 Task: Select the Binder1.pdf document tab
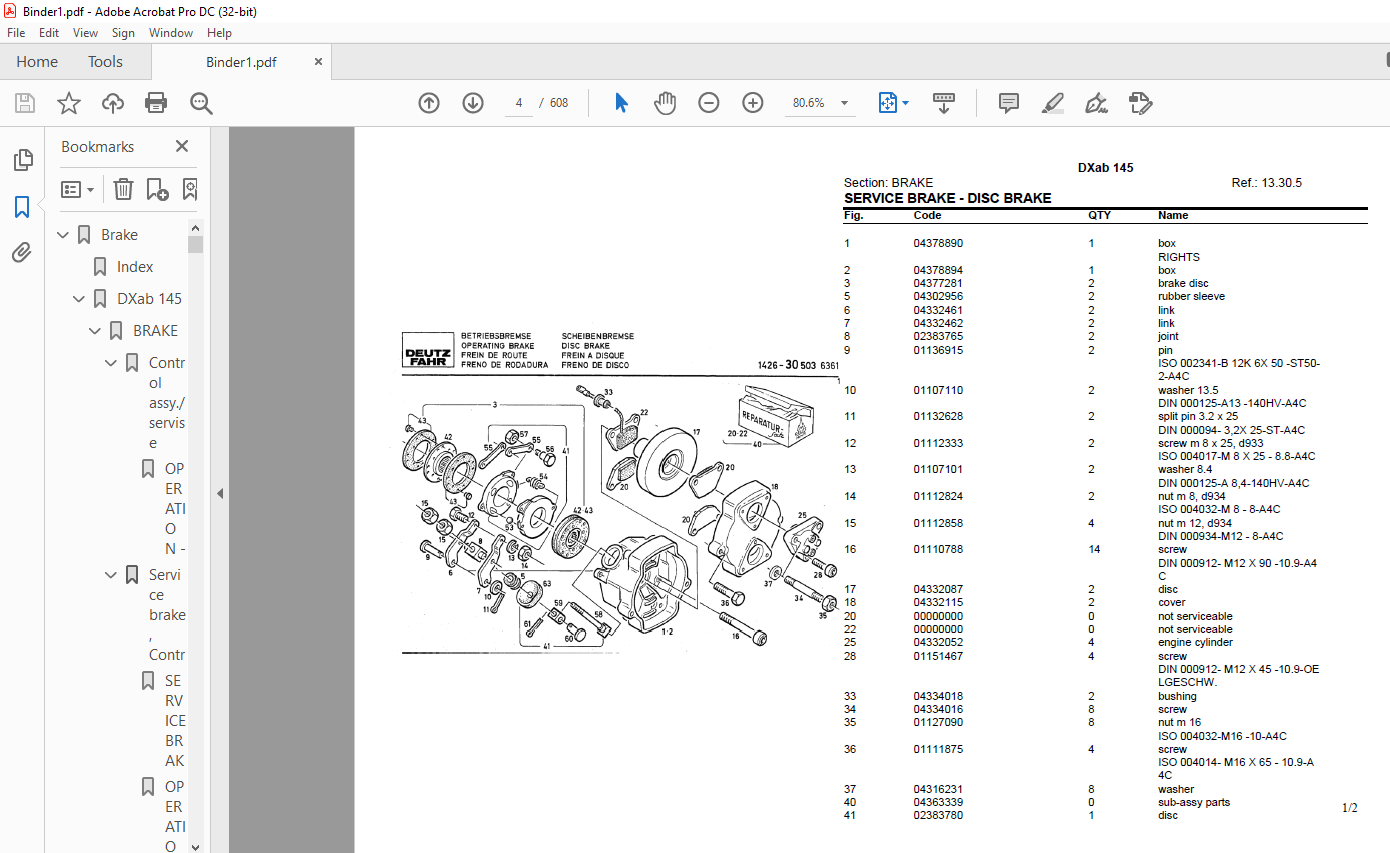pyautogui.click(x=241, y=62)
